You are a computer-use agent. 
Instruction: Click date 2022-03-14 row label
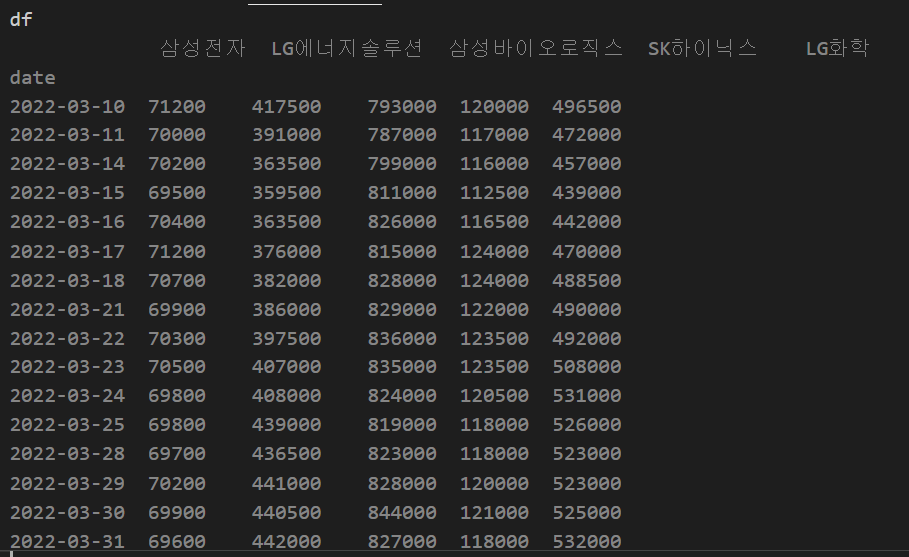(x=67, y=164)
